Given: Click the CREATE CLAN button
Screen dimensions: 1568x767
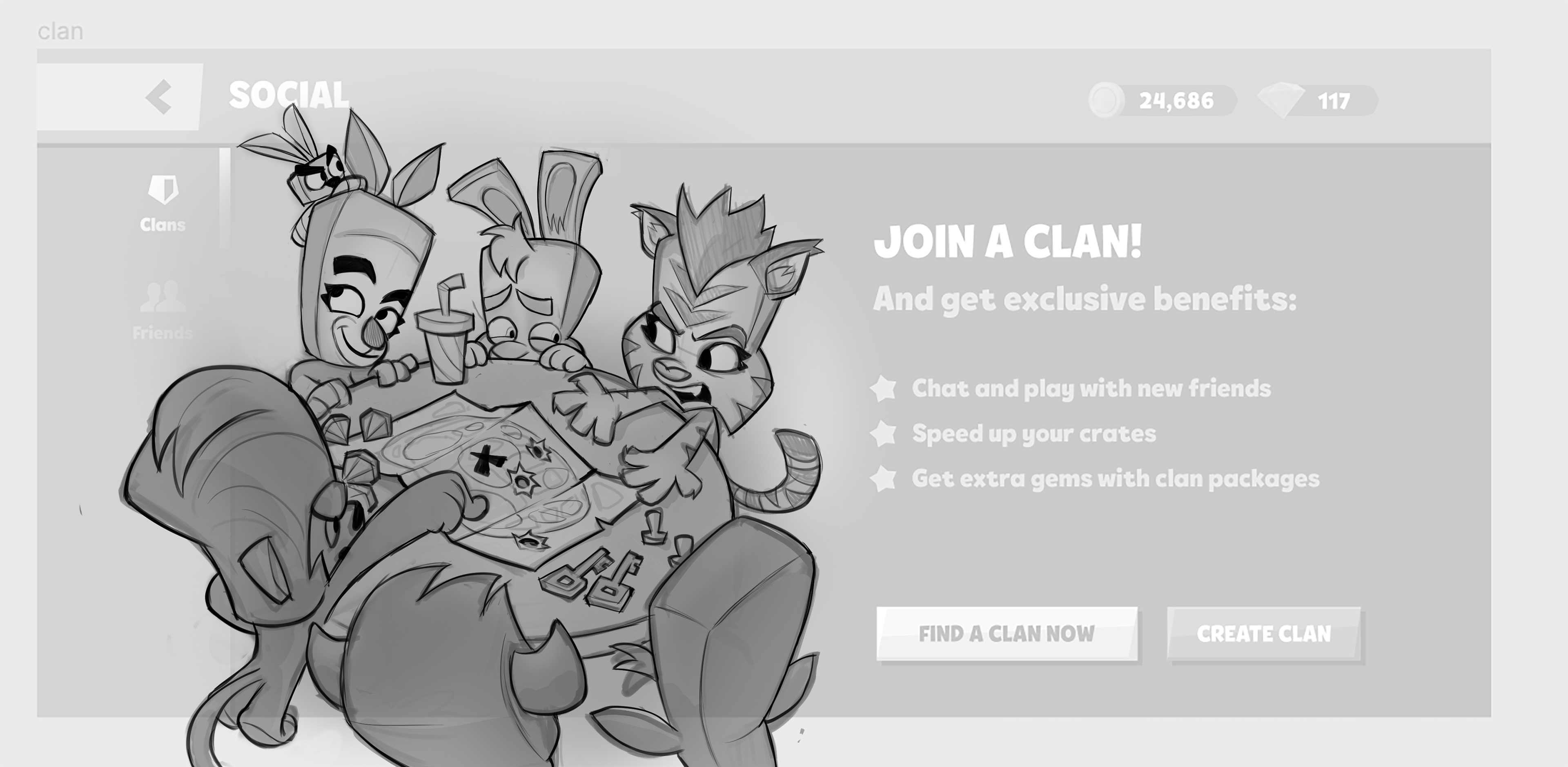Looking at the screenshot, I should point(1264,634).
